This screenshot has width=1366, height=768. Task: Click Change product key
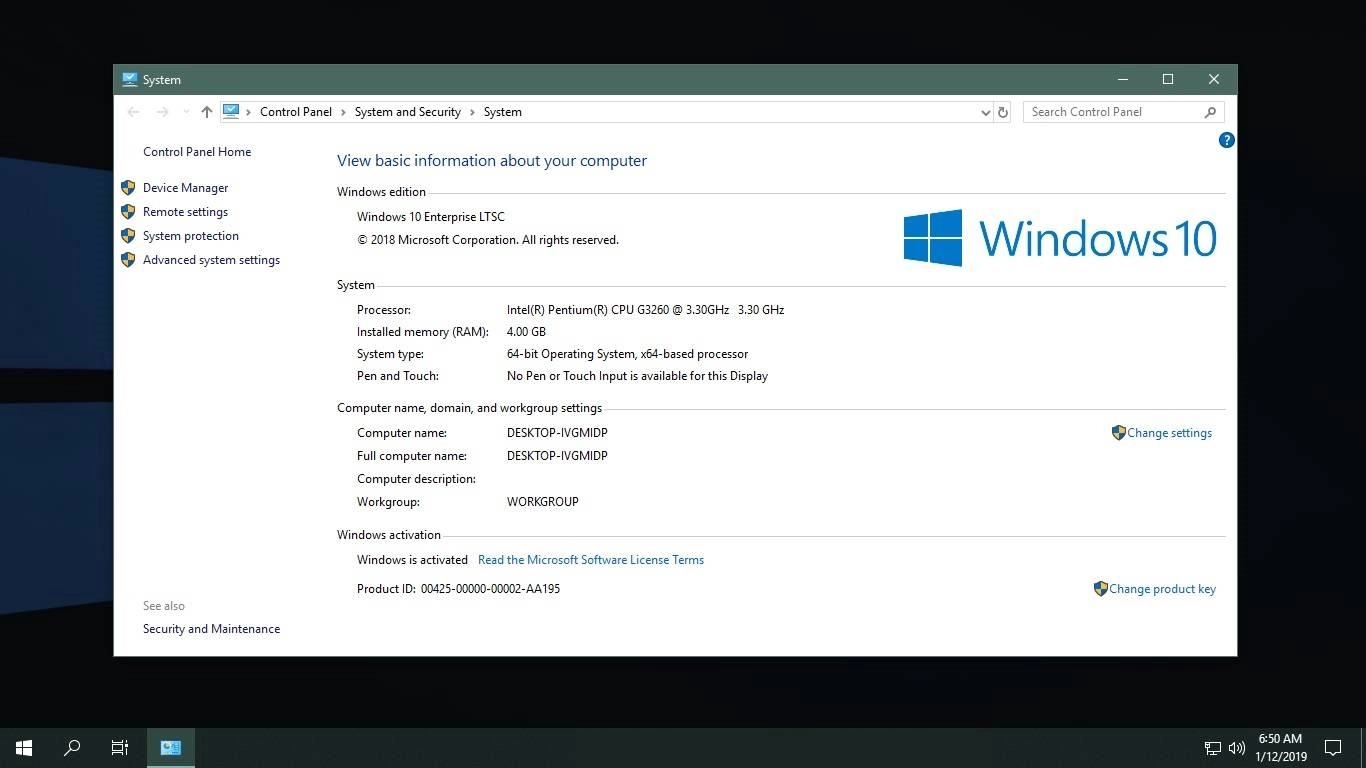pyautogui.click(x=1162, y=589)
